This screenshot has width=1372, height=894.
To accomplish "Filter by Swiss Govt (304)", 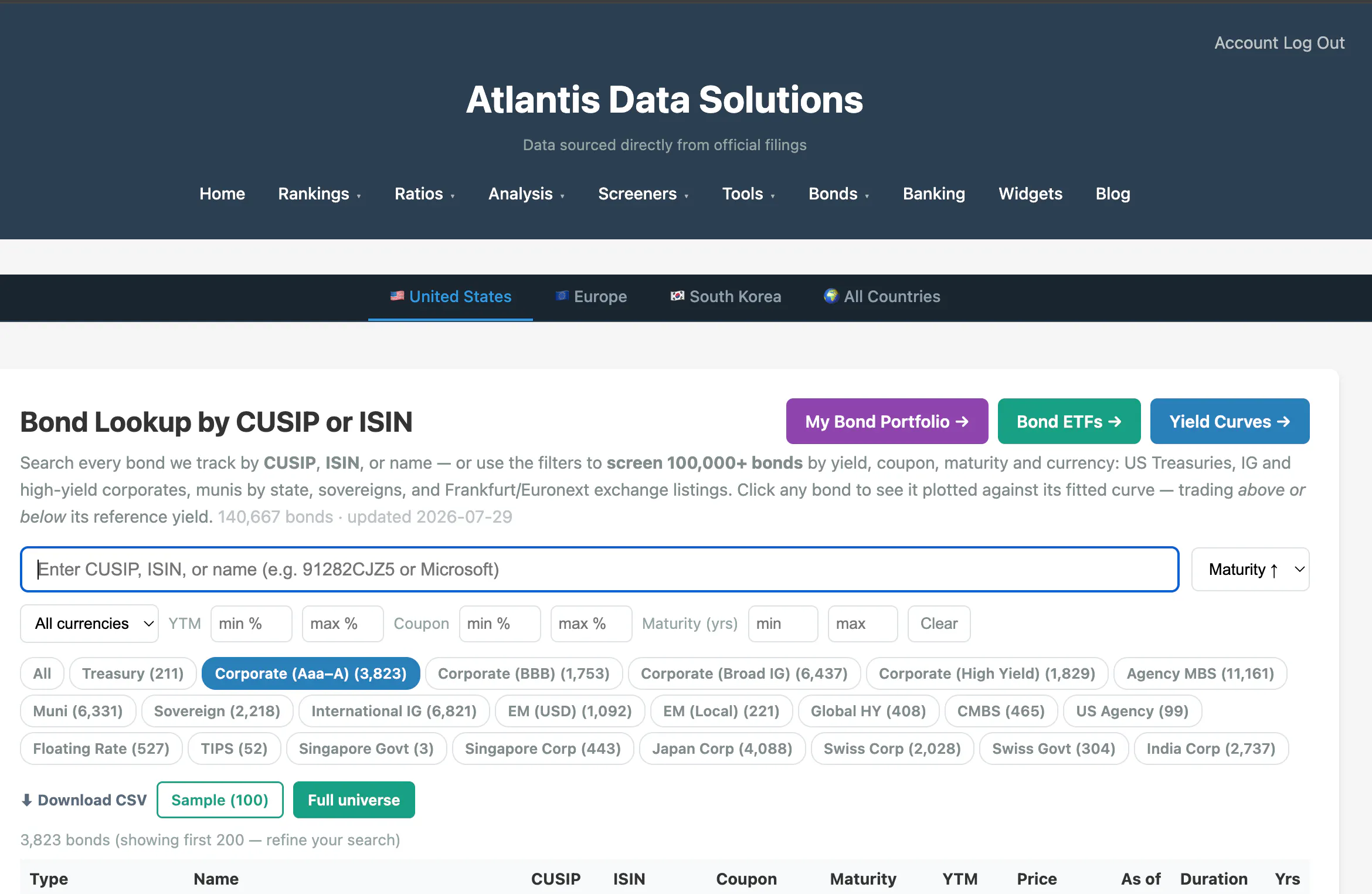I will (x=1054, y=749).
